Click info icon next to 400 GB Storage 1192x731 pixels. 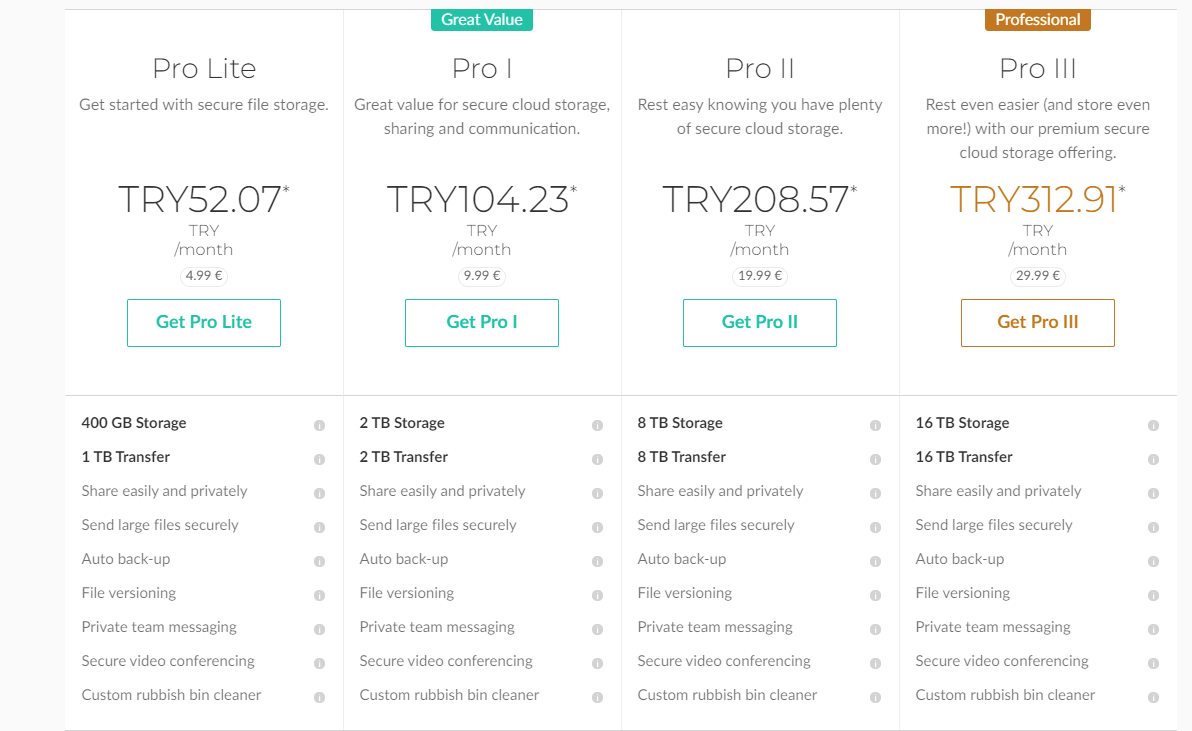(319, 425)
